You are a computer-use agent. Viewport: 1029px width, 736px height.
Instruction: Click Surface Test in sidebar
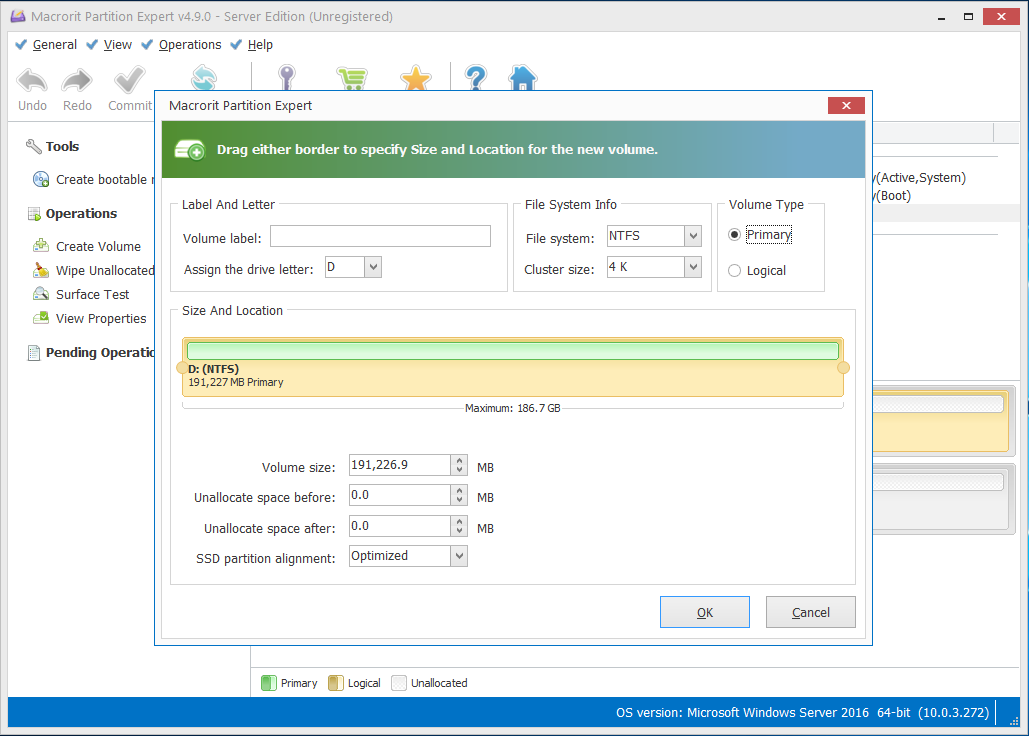[x=93, y=295]
